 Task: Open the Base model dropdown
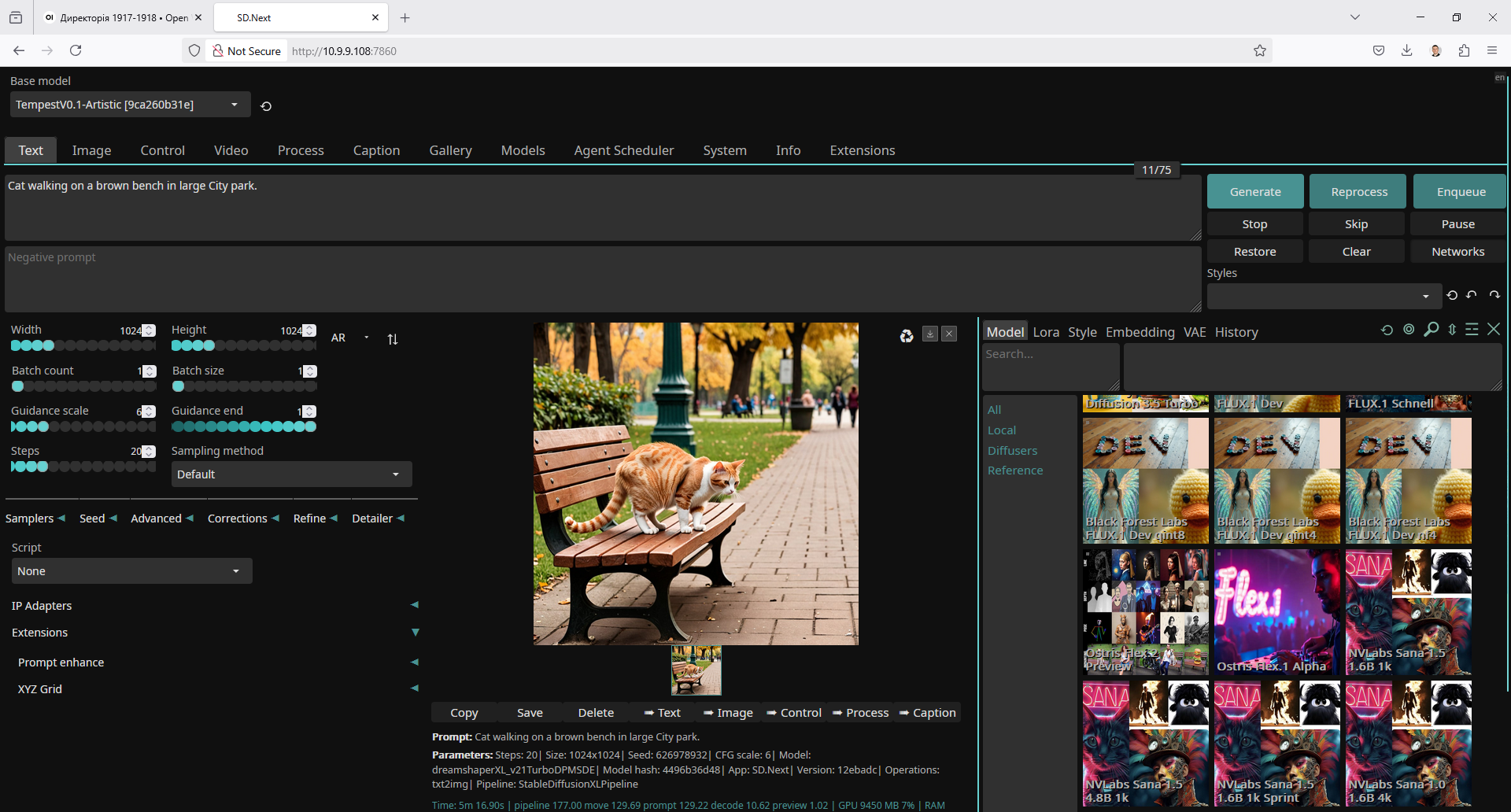130,105
